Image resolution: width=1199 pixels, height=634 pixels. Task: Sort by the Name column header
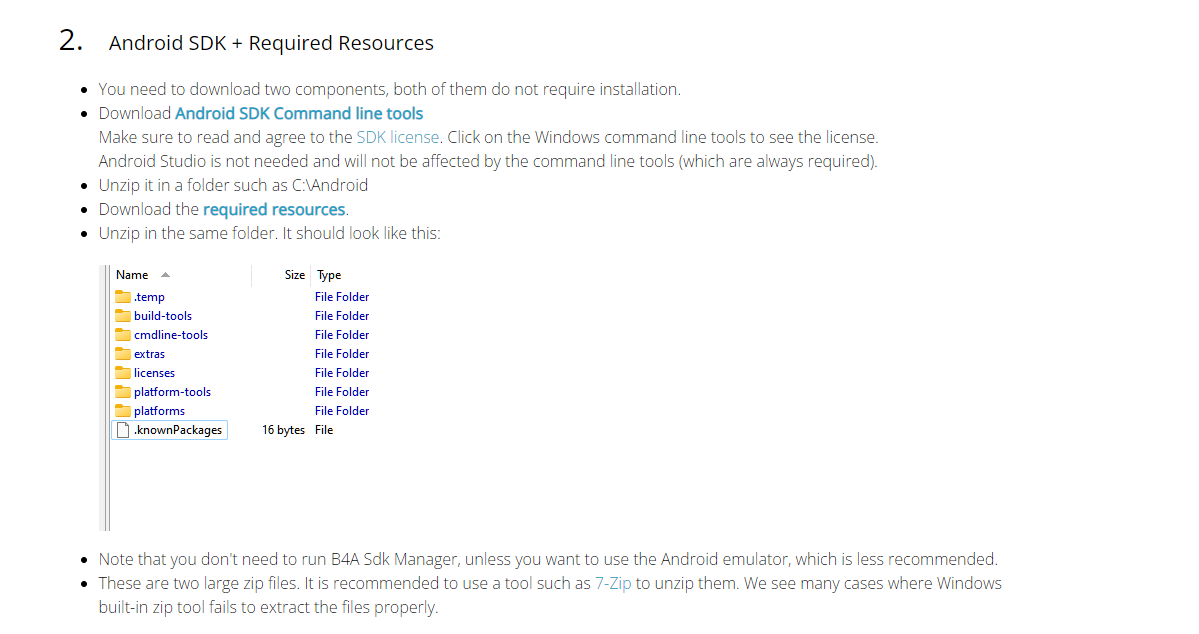132,275
